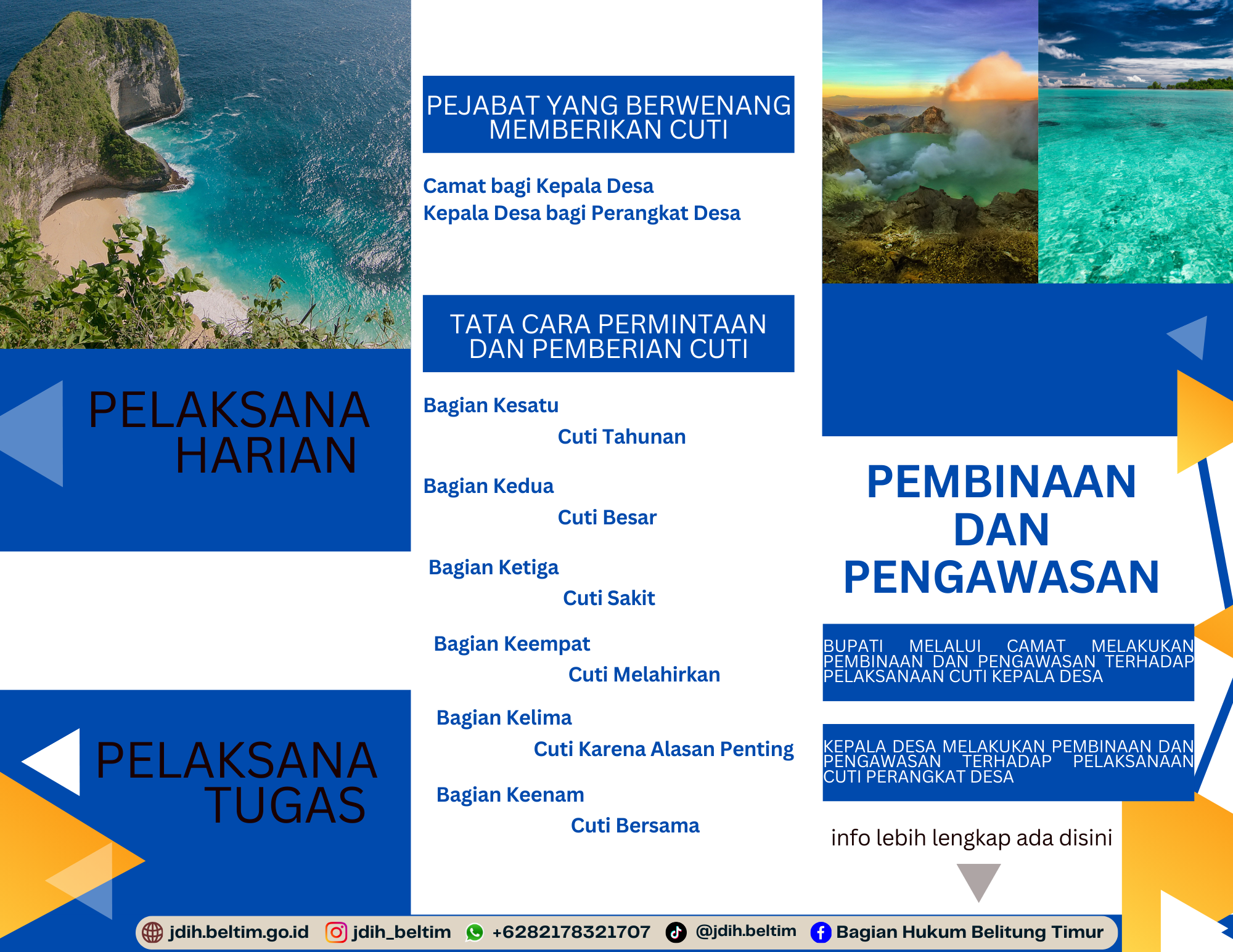Click PELAKSANA HARIAN title

point(229,432)
